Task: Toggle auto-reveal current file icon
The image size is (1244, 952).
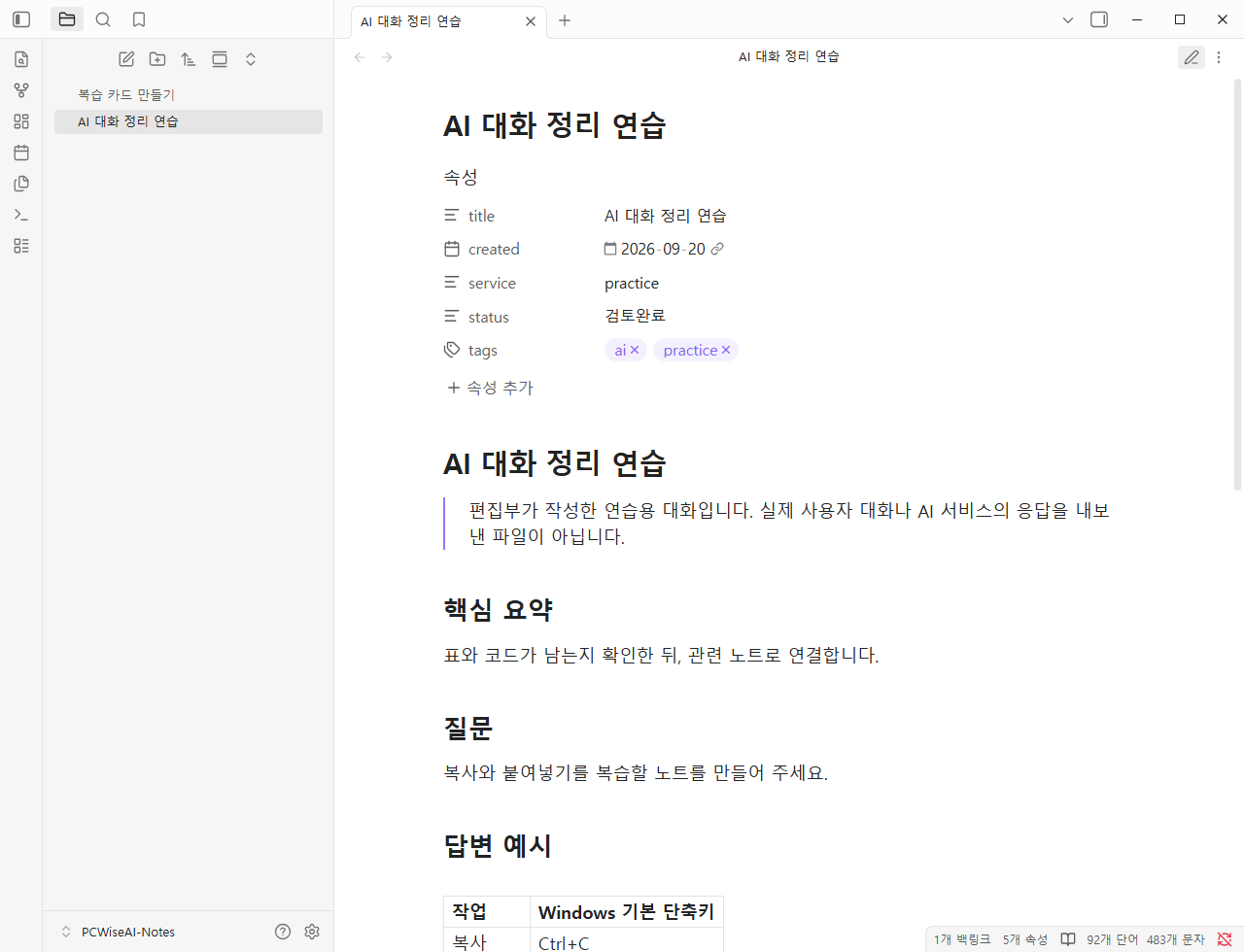Action: click(x=220, y=59)
